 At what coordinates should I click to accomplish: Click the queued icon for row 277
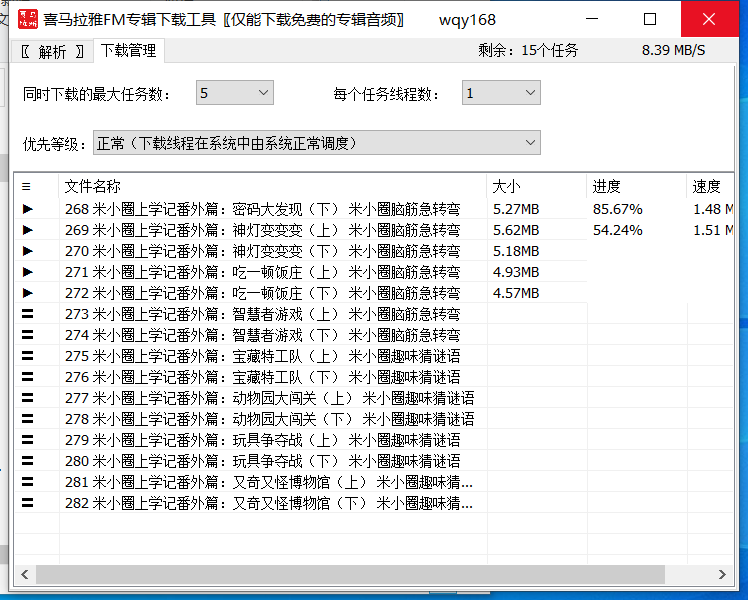[x=28, y=398]
